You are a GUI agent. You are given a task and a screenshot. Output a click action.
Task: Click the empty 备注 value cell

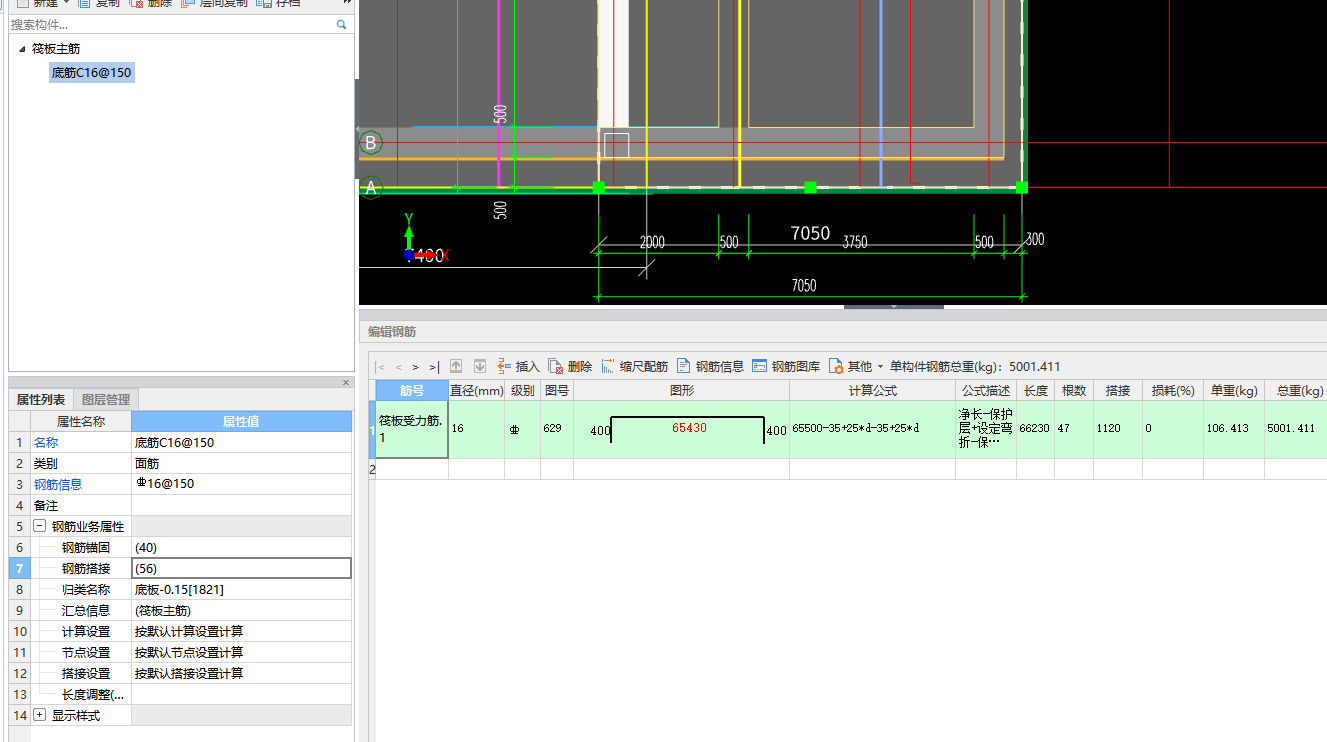point(241,505)
